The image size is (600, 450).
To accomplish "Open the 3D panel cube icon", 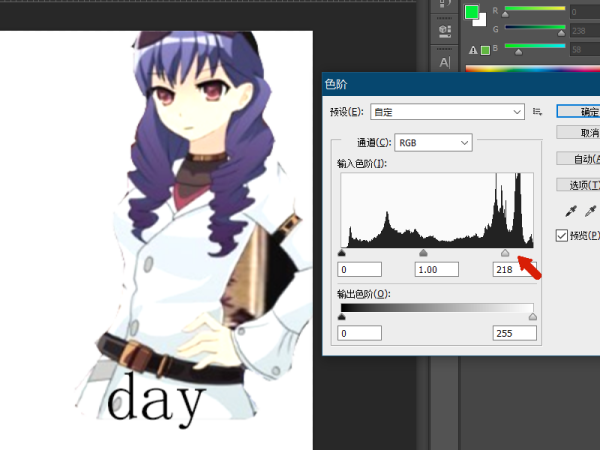I will tap(445, 31).
